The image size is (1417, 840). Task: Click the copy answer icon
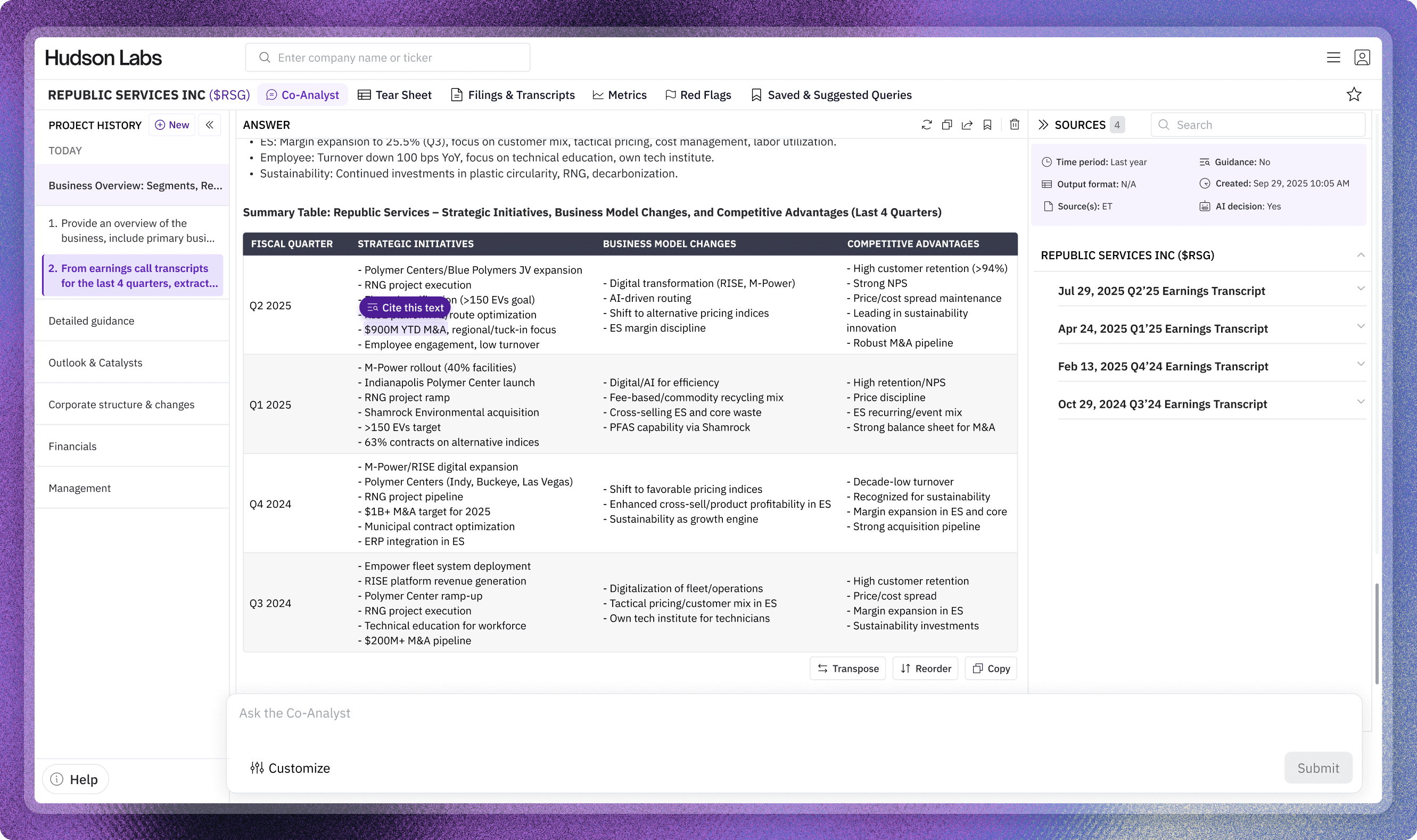tap(947, 125)
